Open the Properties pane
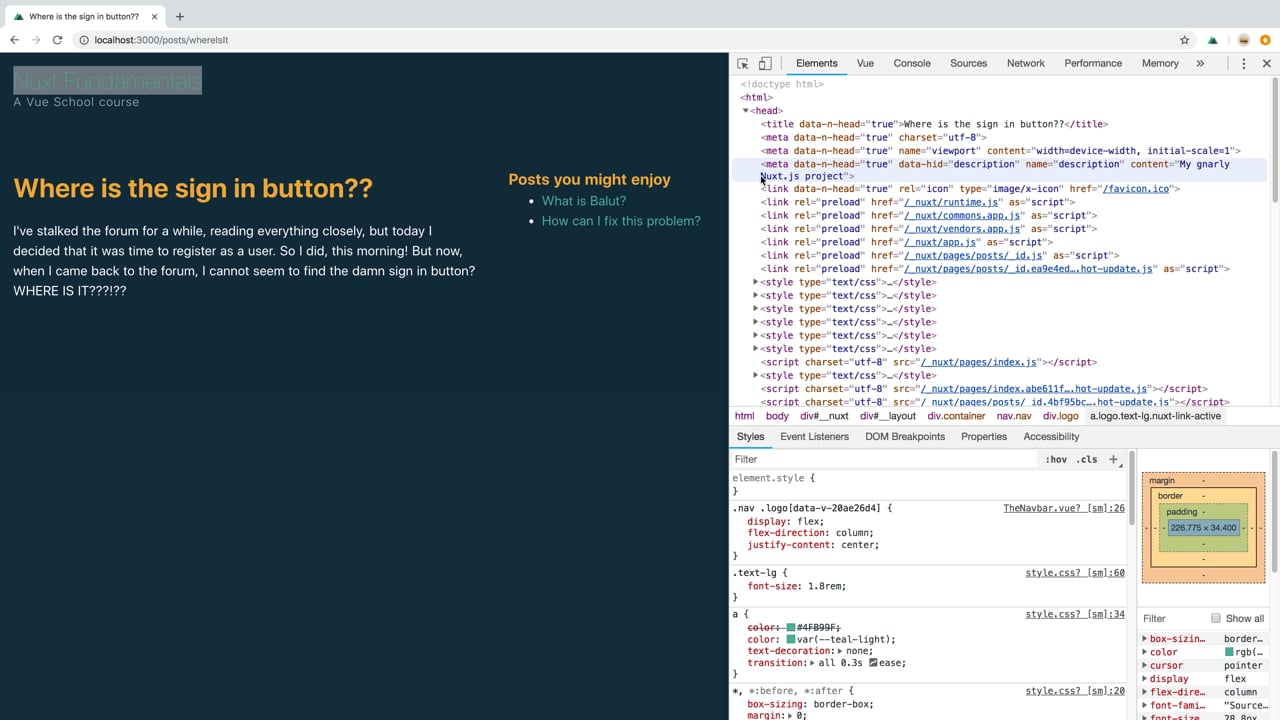This screenshot has height=720, width=1280. (x=984, y=436)
